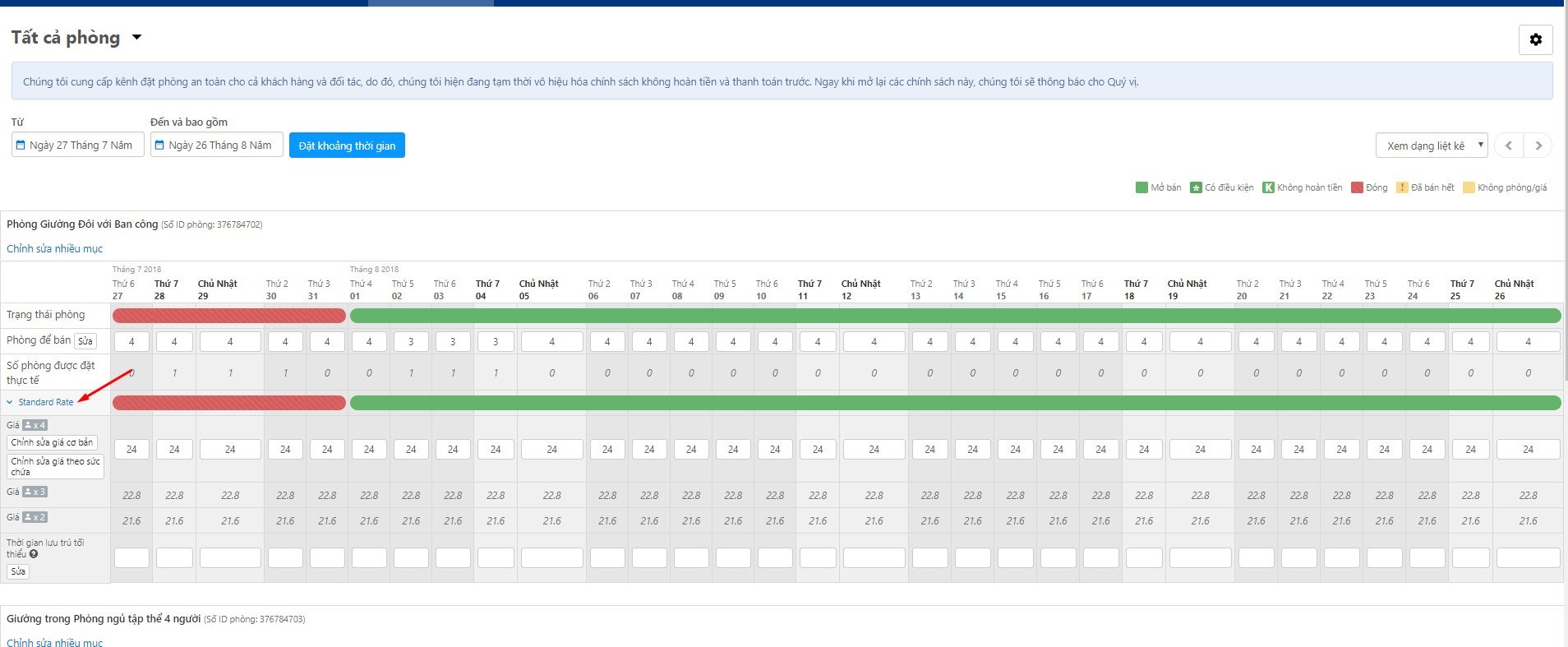Click 'Sửa' under 'Thời gian lưu trú tối thiểu'
This screenshot has height=647, width=1568.
18,571
